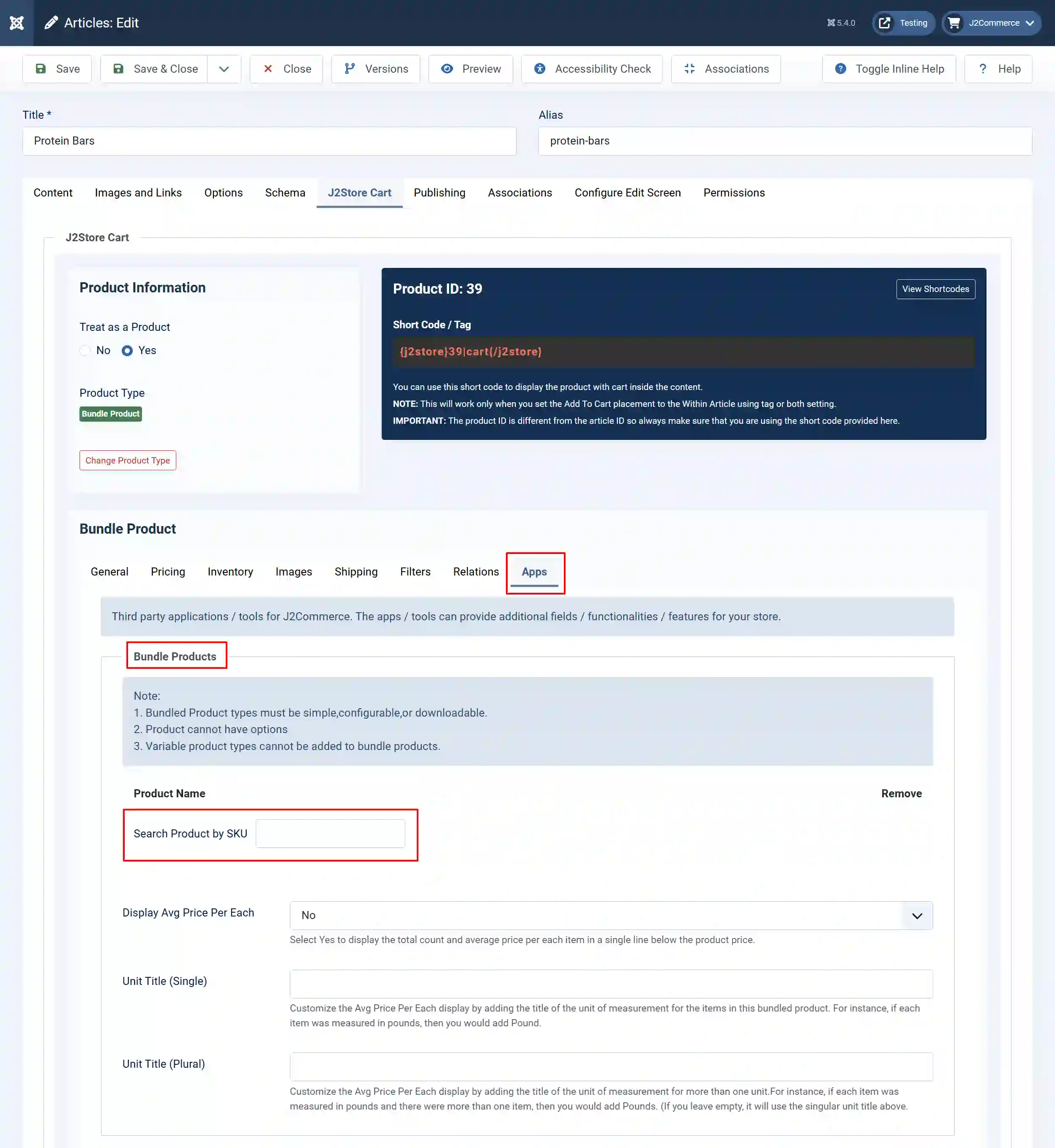Click the shortcode text {j2store}39|cart{/j2store}

[x=470, y=352]
